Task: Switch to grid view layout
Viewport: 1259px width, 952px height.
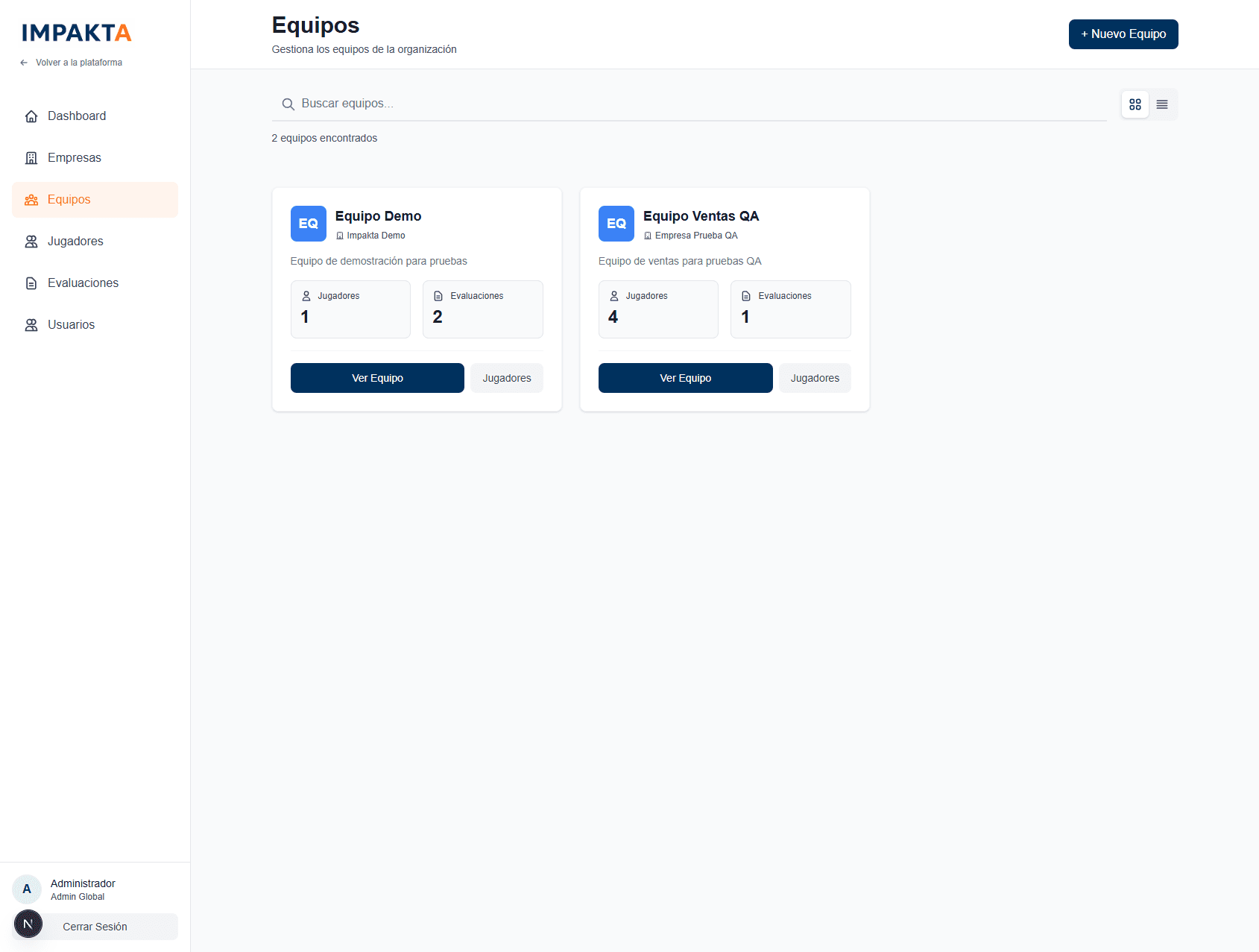Action: (1135, 105)
